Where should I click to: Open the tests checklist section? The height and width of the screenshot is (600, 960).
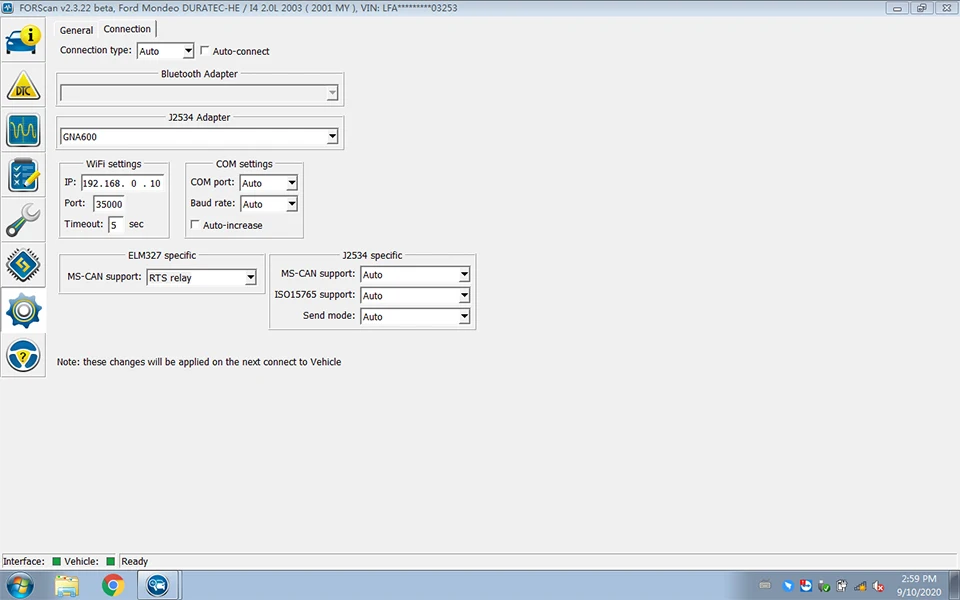tap(23, 174)
